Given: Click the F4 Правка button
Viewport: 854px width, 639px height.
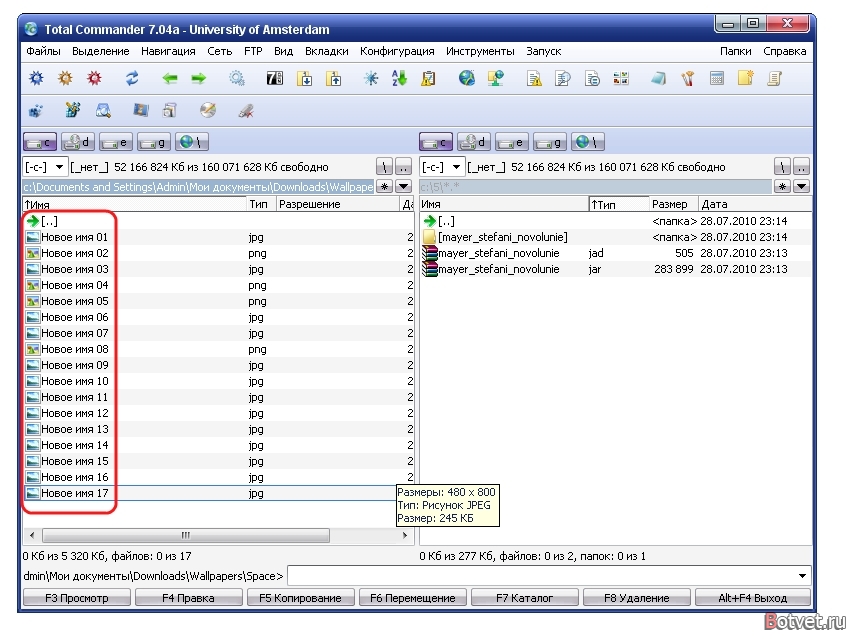Looking at the screenshot, I should [x=188, y=598].
